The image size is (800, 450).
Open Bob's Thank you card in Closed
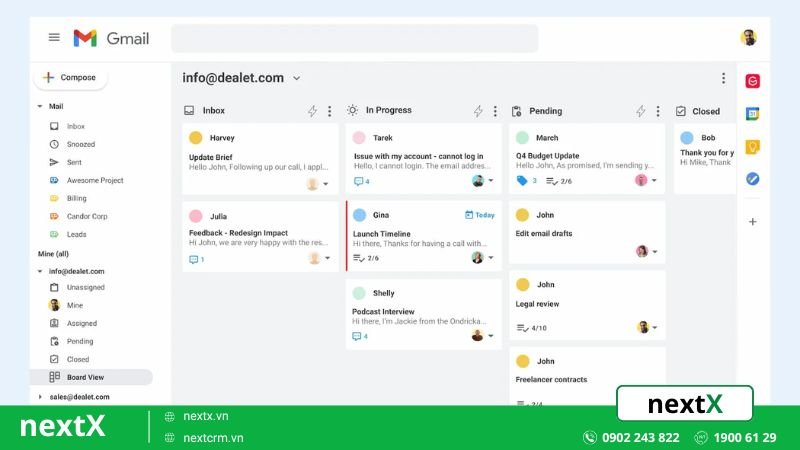coord(705,159)
